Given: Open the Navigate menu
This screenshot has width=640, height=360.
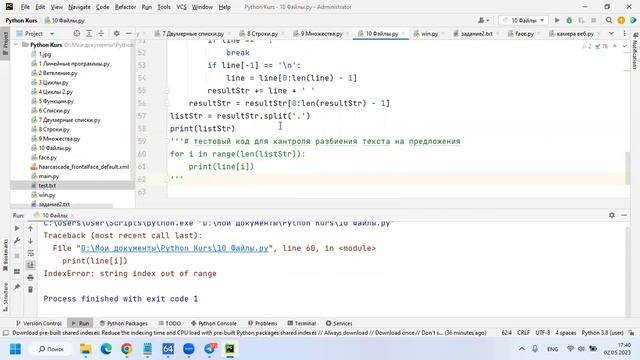Looking at the screenshot, I should point(79,7).
